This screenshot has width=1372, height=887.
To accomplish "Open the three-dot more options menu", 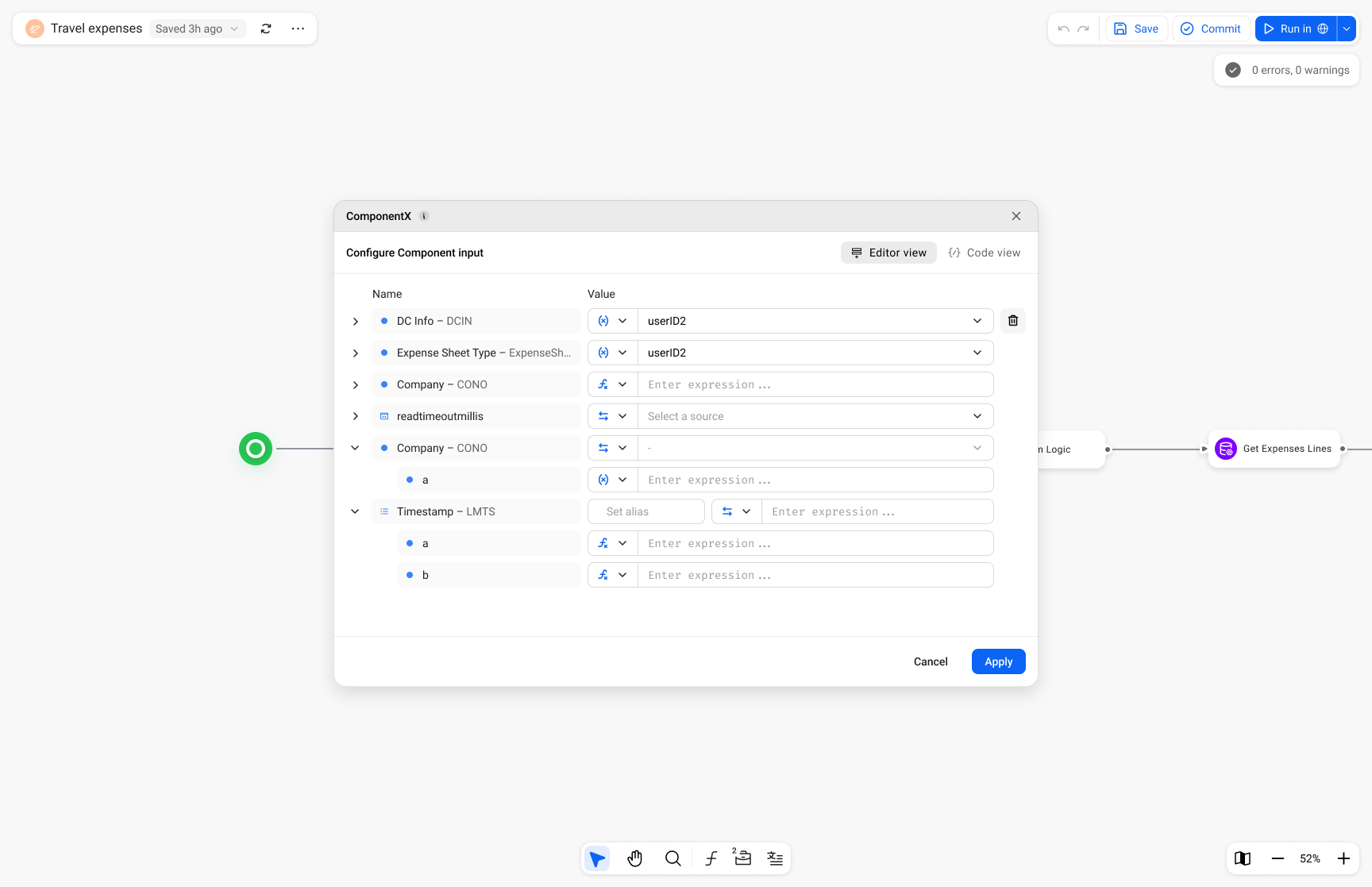I will point(298,28).
